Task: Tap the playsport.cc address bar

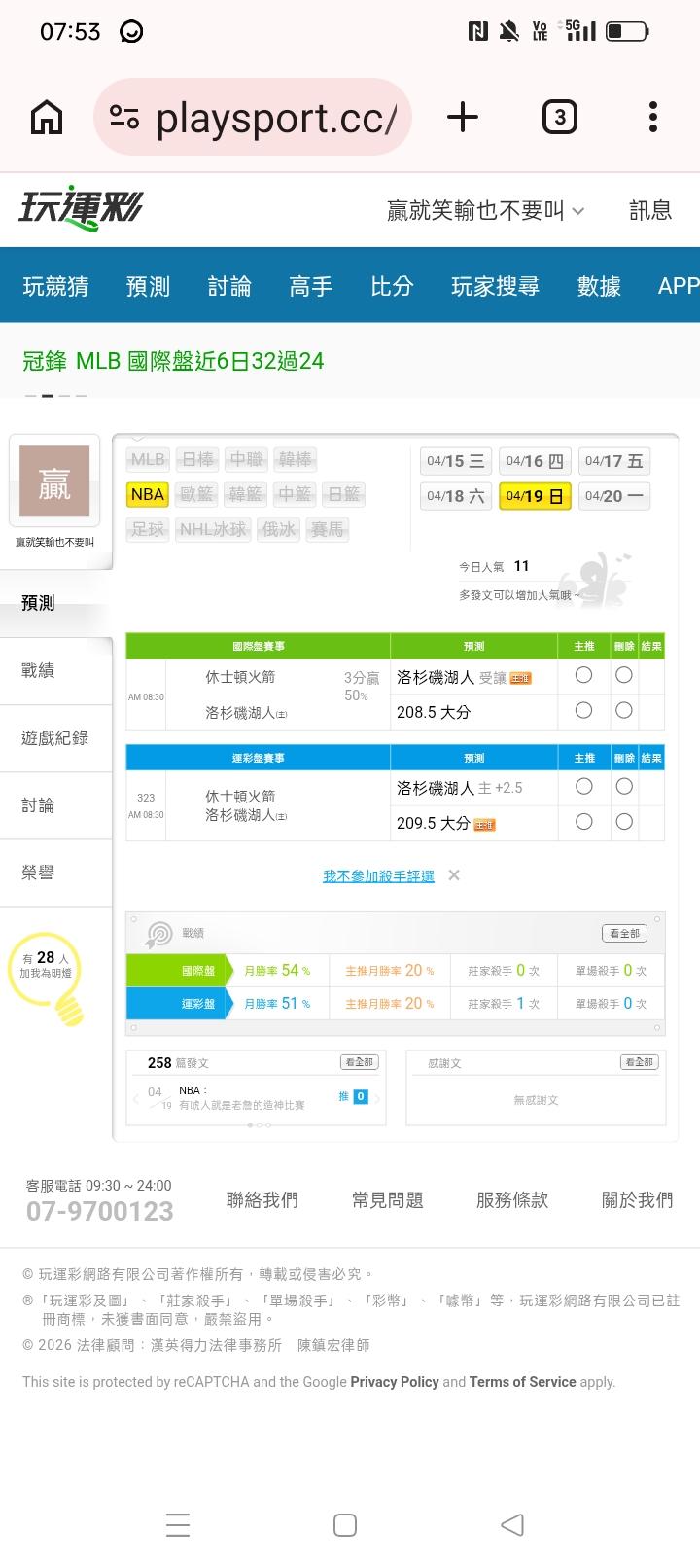Action: coord(253,118)
